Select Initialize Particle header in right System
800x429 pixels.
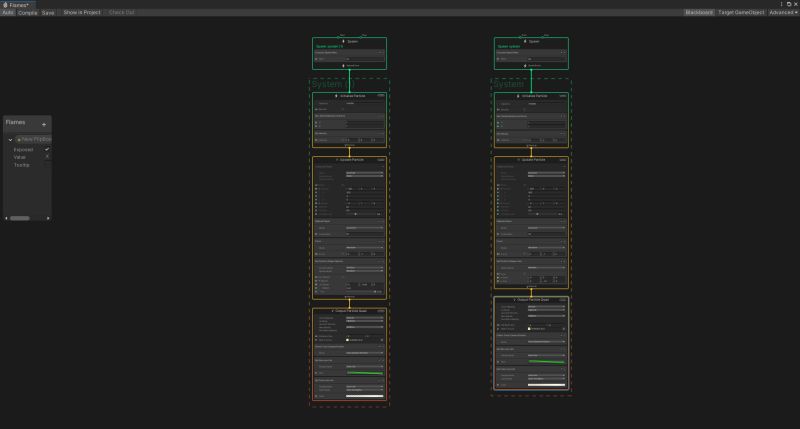(x=531, y=96)
